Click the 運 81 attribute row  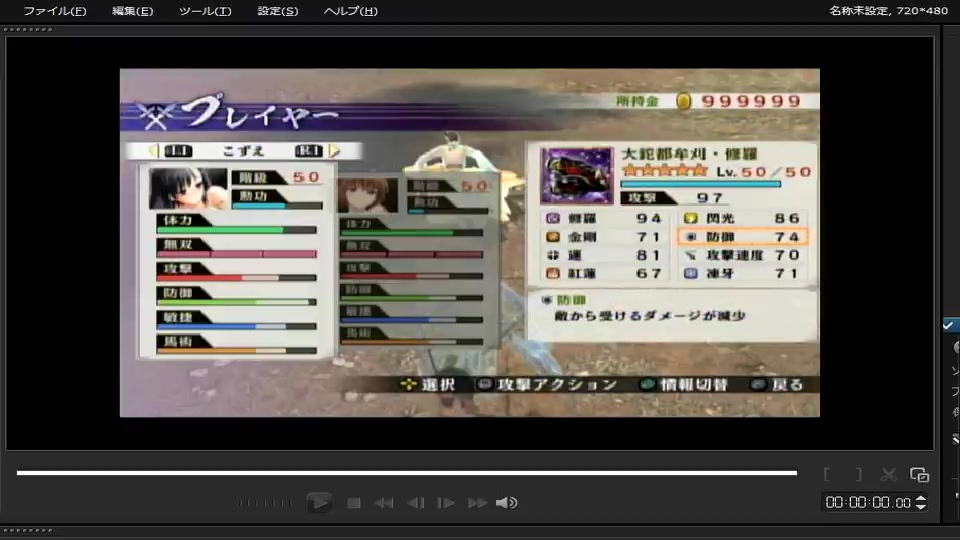[604, 255]
